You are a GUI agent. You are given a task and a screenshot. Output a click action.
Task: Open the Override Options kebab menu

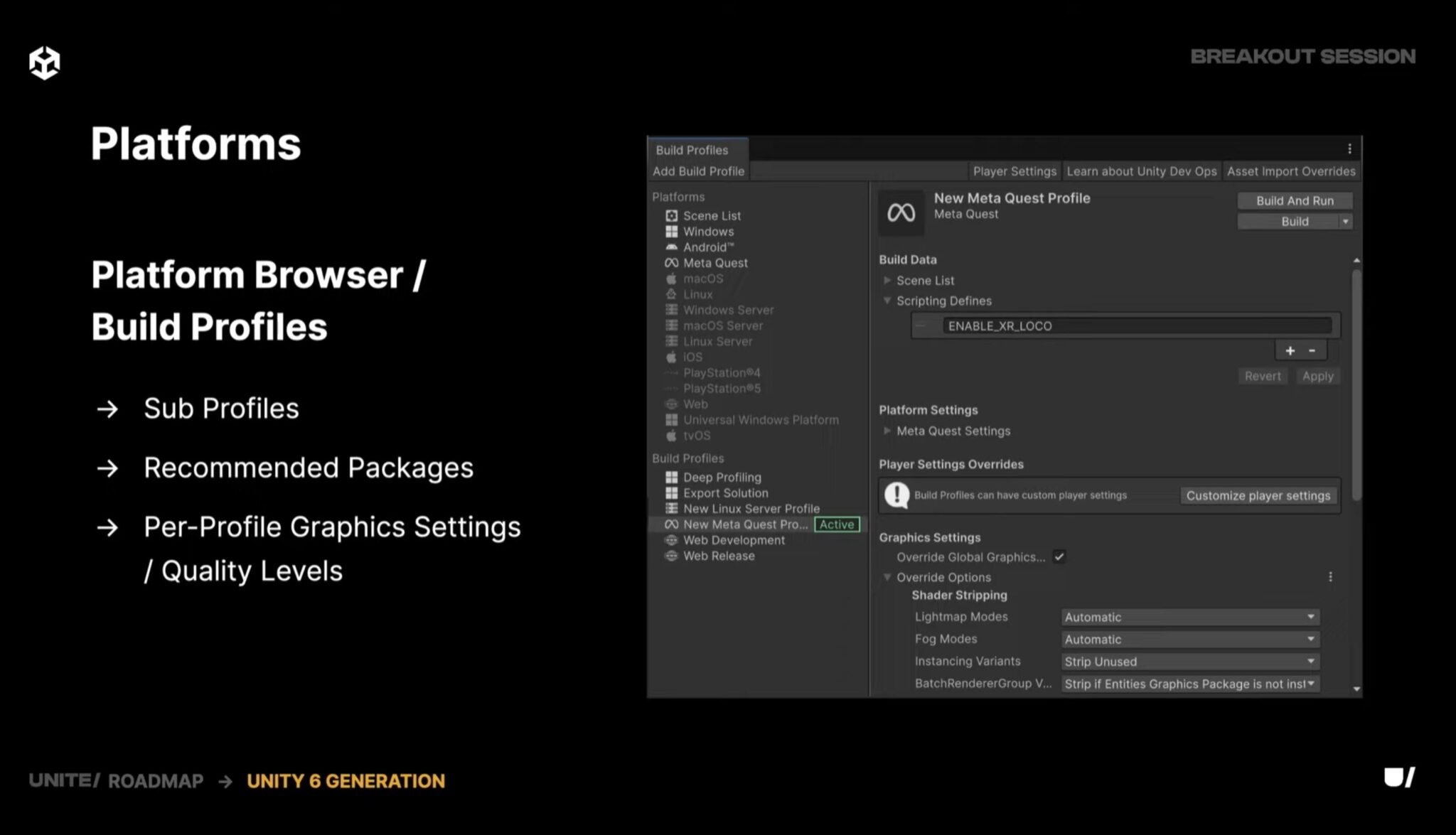coord(1330,577)
